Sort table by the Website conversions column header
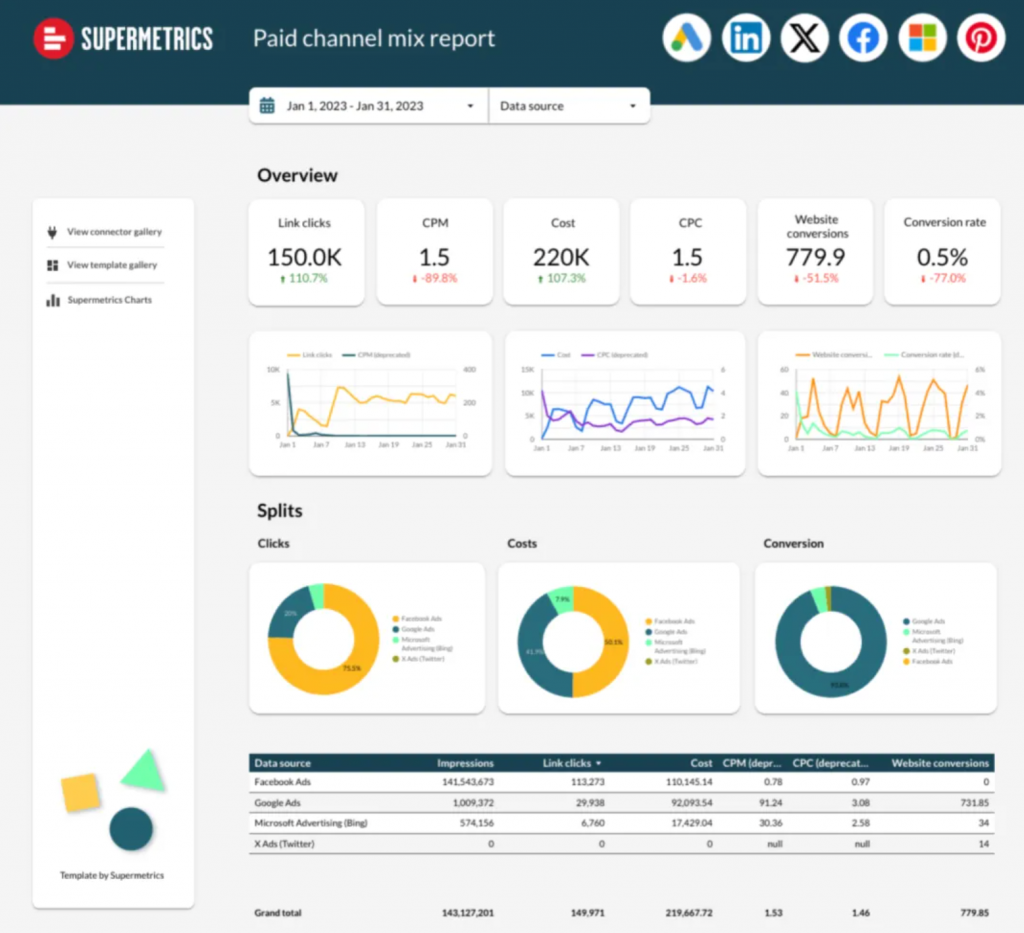 click(x=940, y=763)
